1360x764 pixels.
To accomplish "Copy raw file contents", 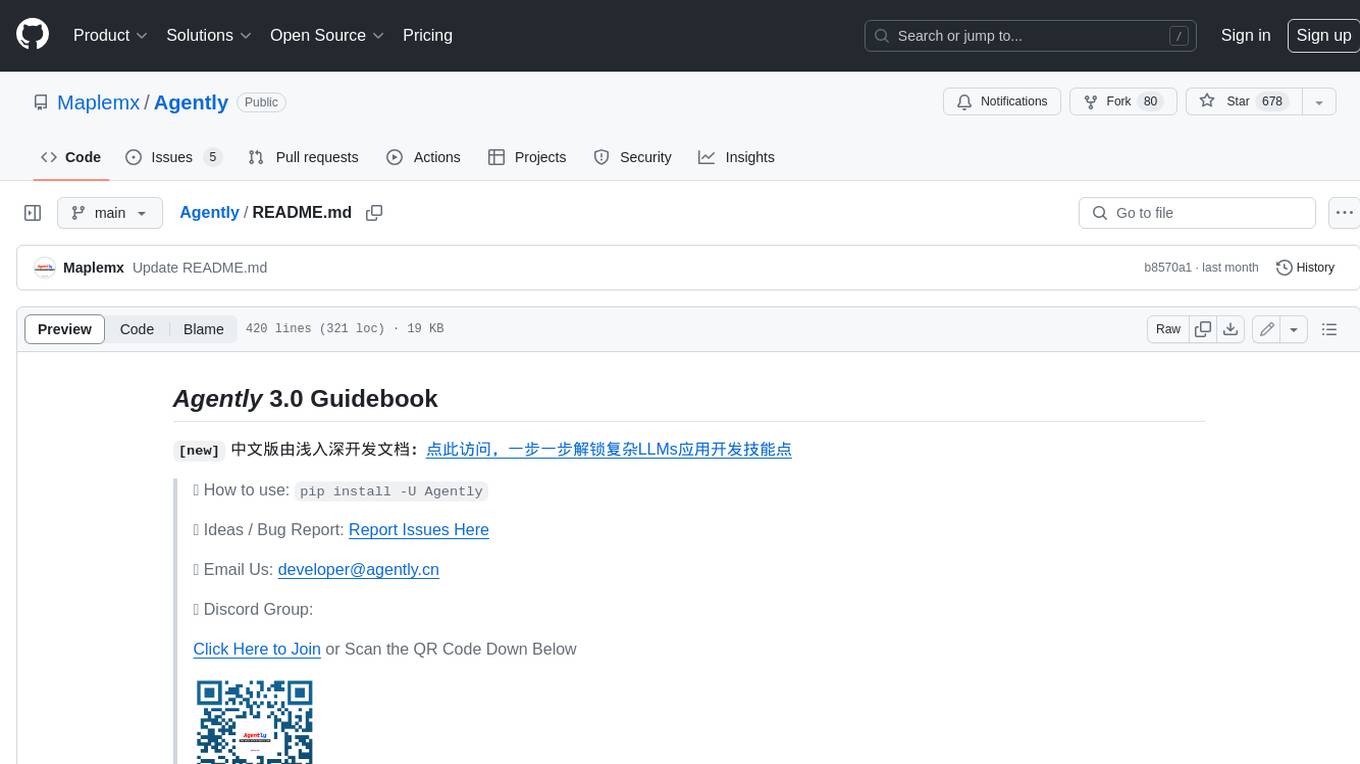I will (1203, 329).
